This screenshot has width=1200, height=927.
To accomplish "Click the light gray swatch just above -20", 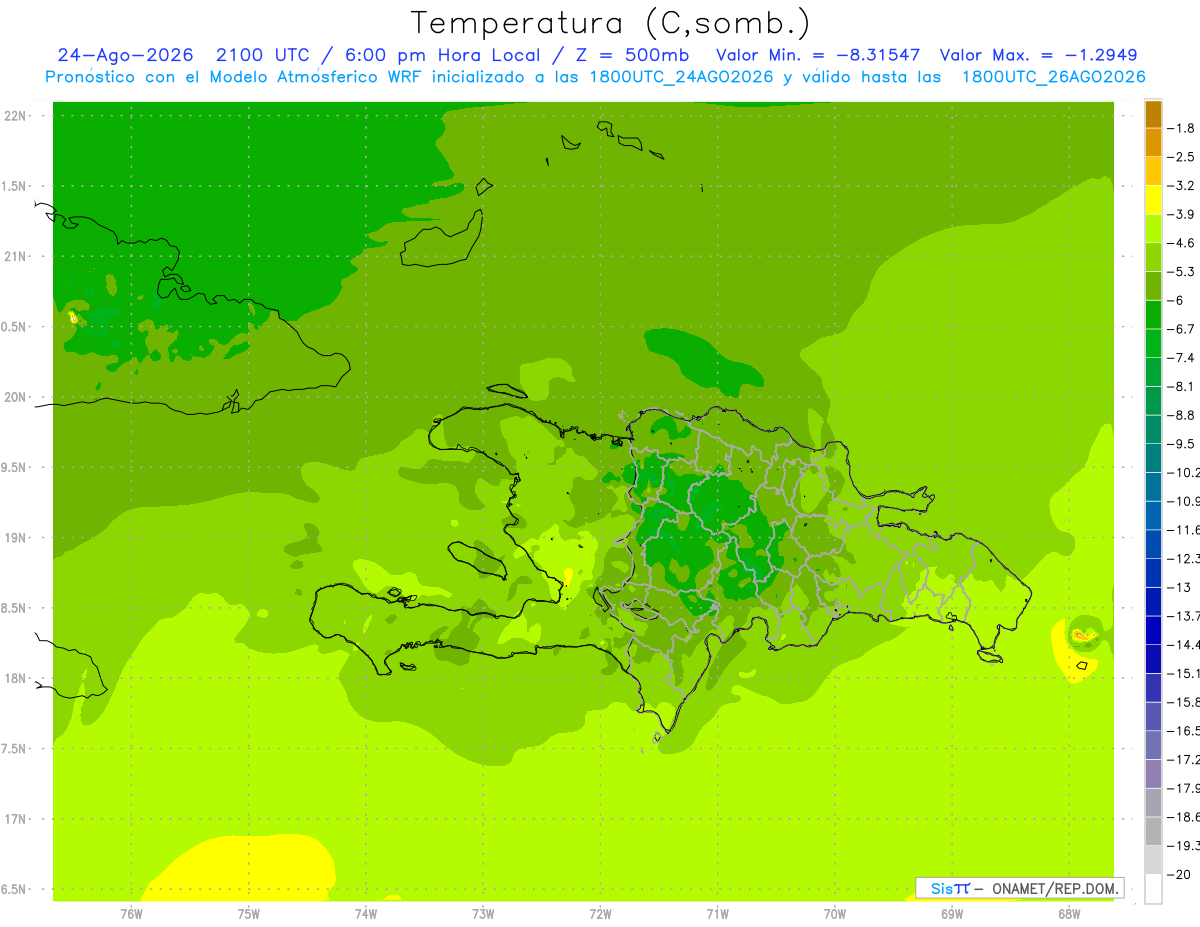I will 1153,860.
